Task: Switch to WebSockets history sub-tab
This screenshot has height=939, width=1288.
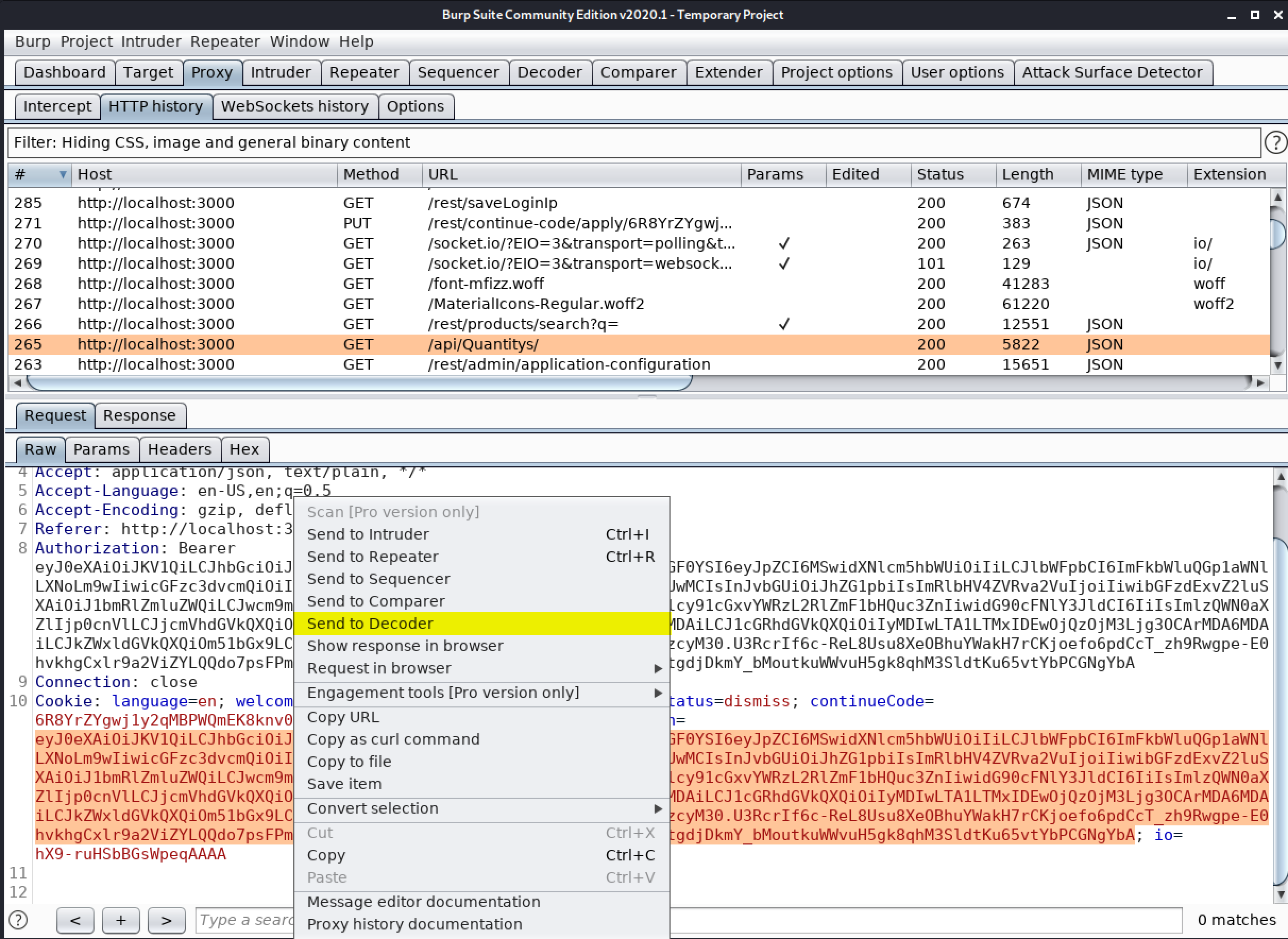Action: click(295, 107)
